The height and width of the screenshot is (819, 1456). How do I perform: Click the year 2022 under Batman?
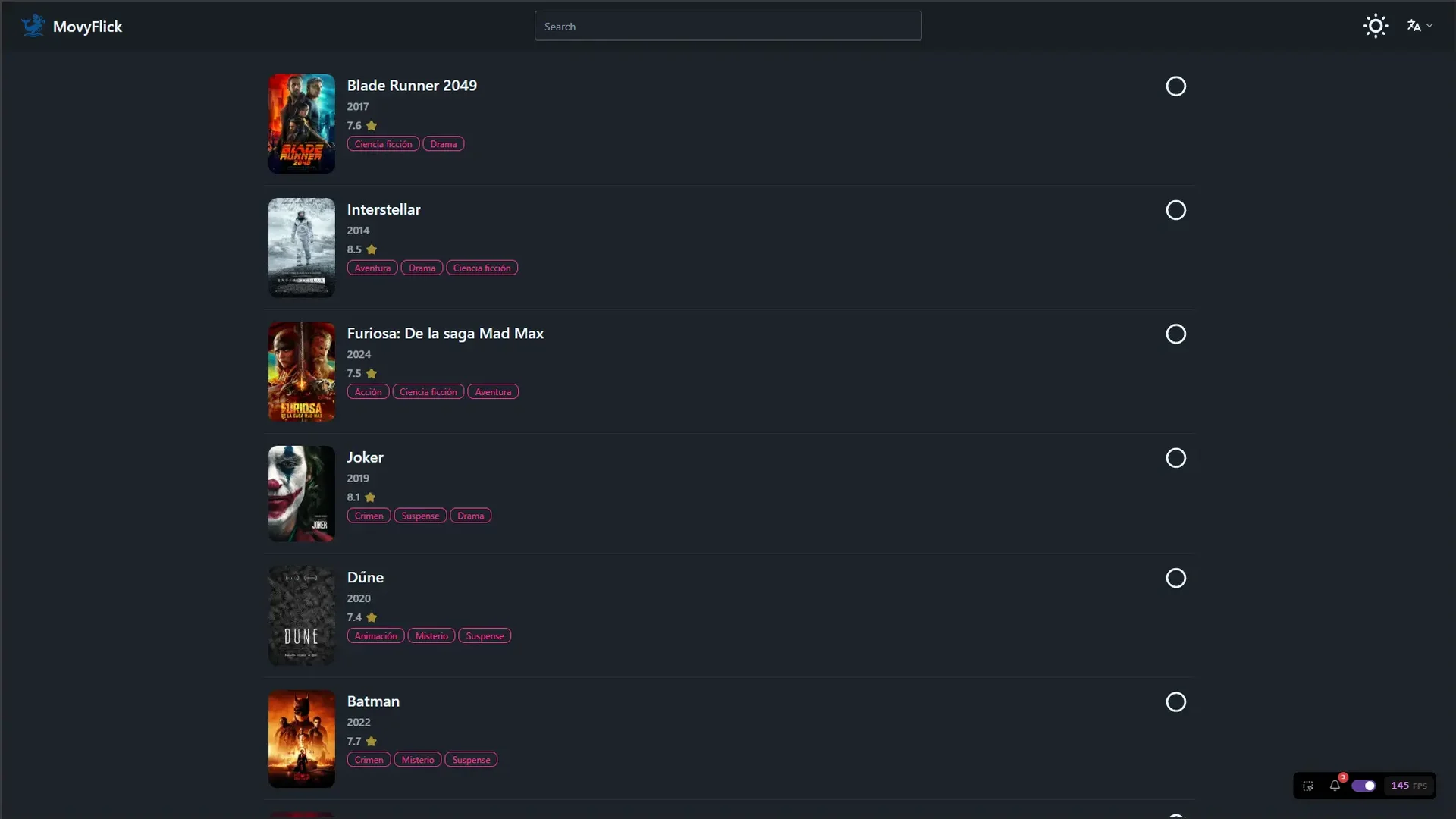click(x=359, y=723)
